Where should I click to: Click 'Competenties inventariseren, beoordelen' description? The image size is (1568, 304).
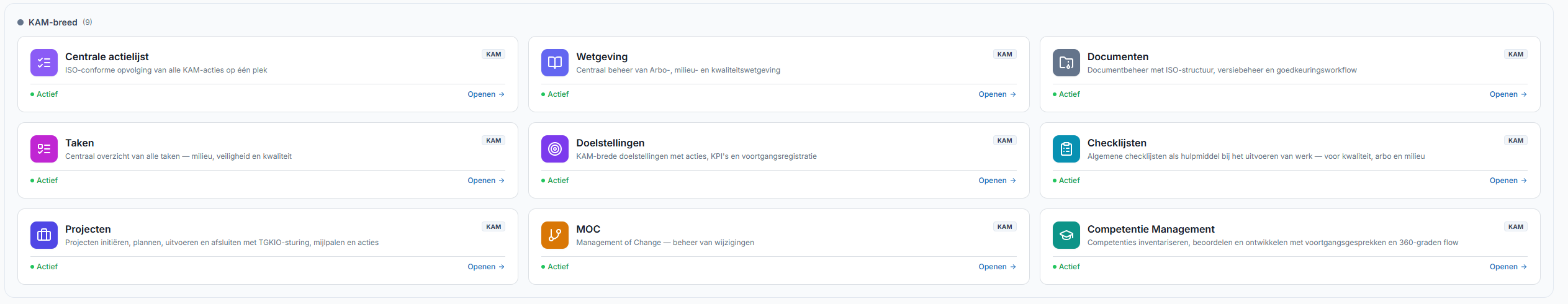coord(1273,243)
